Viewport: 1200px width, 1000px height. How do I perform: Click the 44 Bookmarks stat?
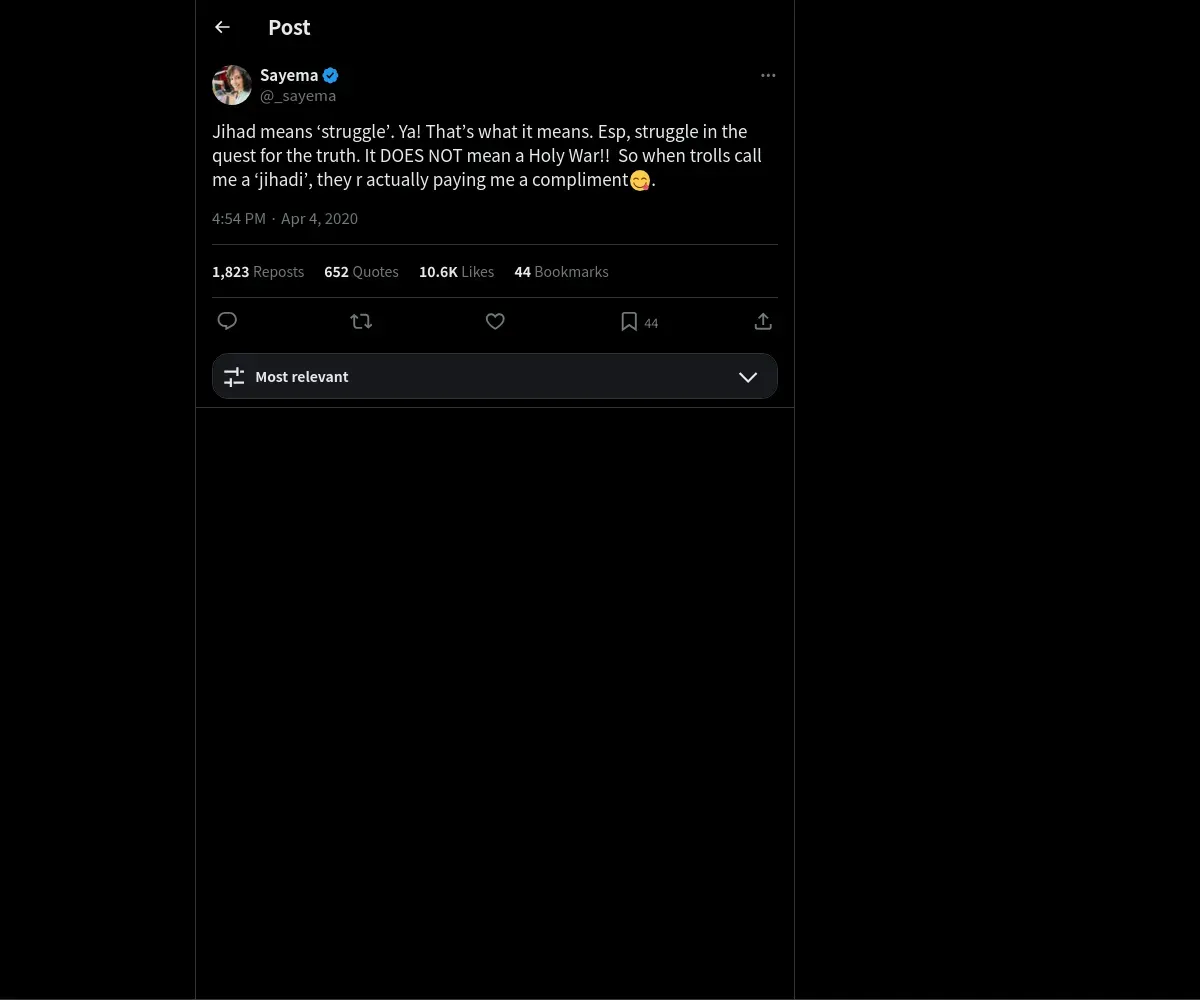pyautogui.click(x=561, y=272)
